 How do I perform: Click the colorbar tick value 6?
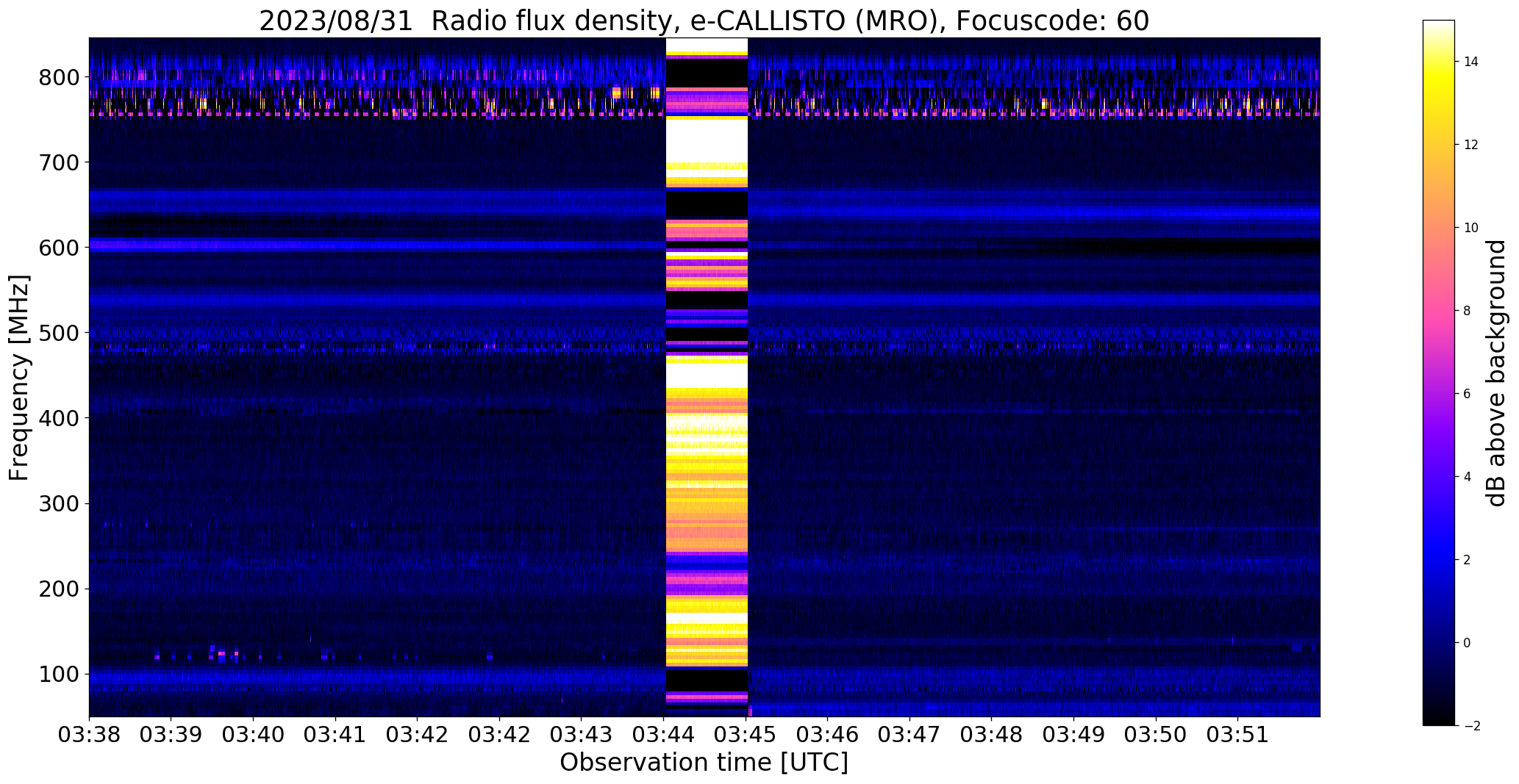[x=1468, y=394]
